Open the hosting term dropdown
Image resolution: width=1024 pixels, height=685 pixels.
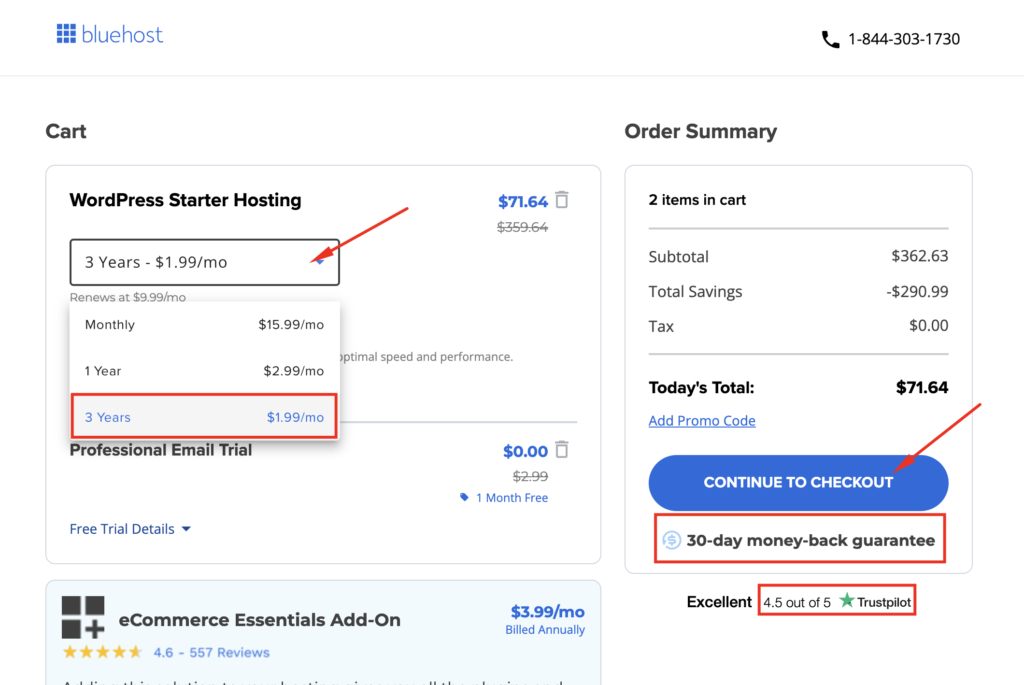[204, 262]
